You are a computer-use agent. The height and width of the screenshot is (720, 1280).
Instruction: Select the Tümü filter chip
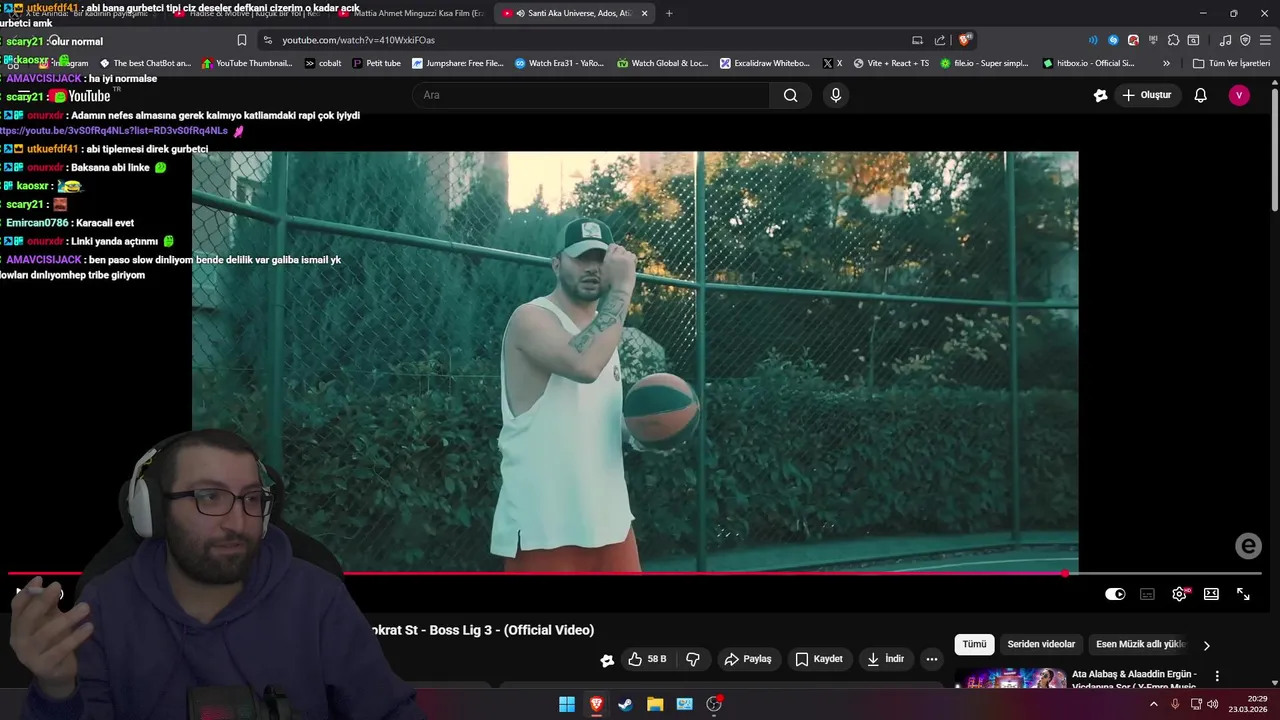pyautogui.click(x=974, y=645)
